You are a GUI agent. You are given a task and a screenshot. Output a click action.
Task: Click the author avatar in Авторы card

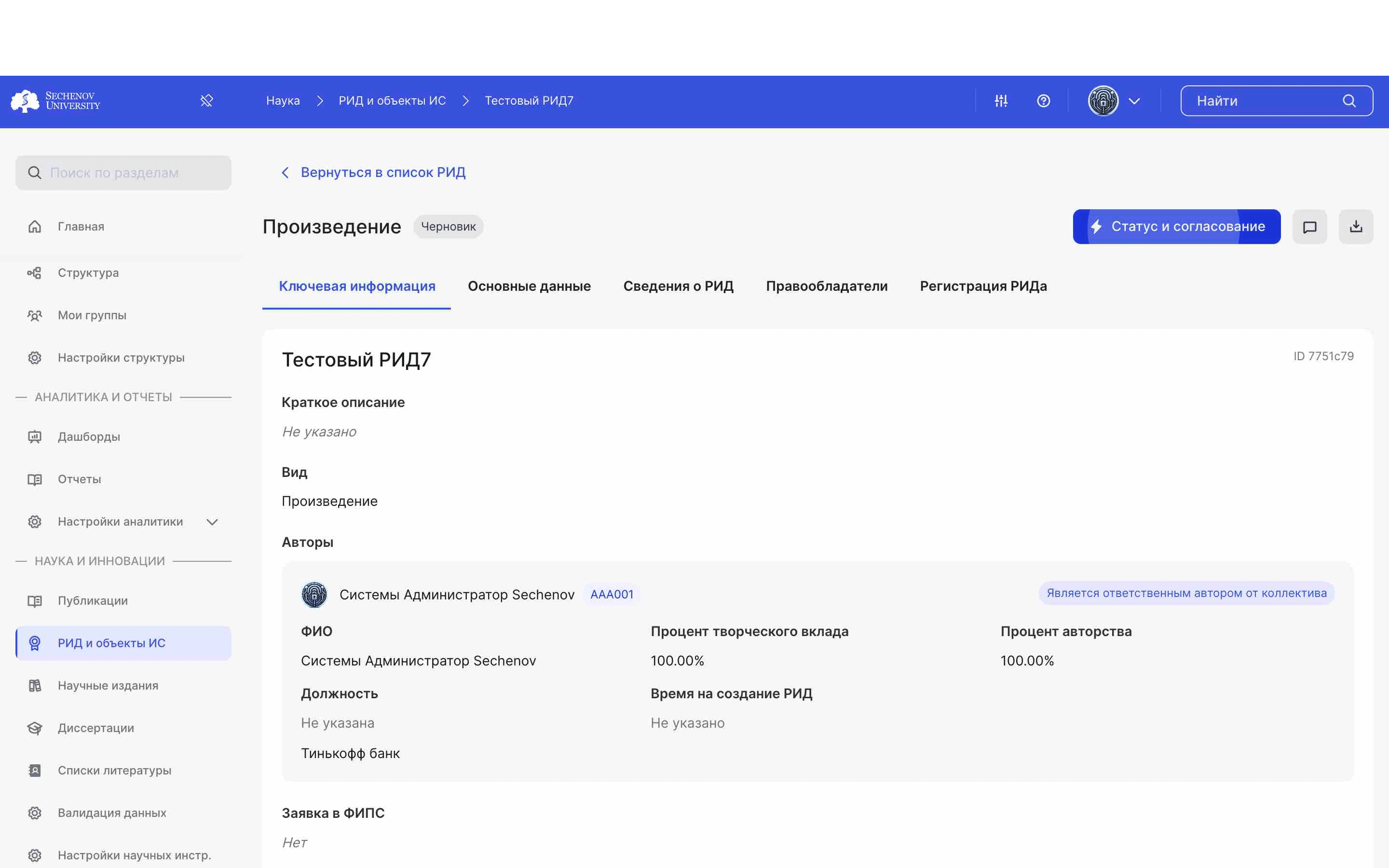coord(314,595)
